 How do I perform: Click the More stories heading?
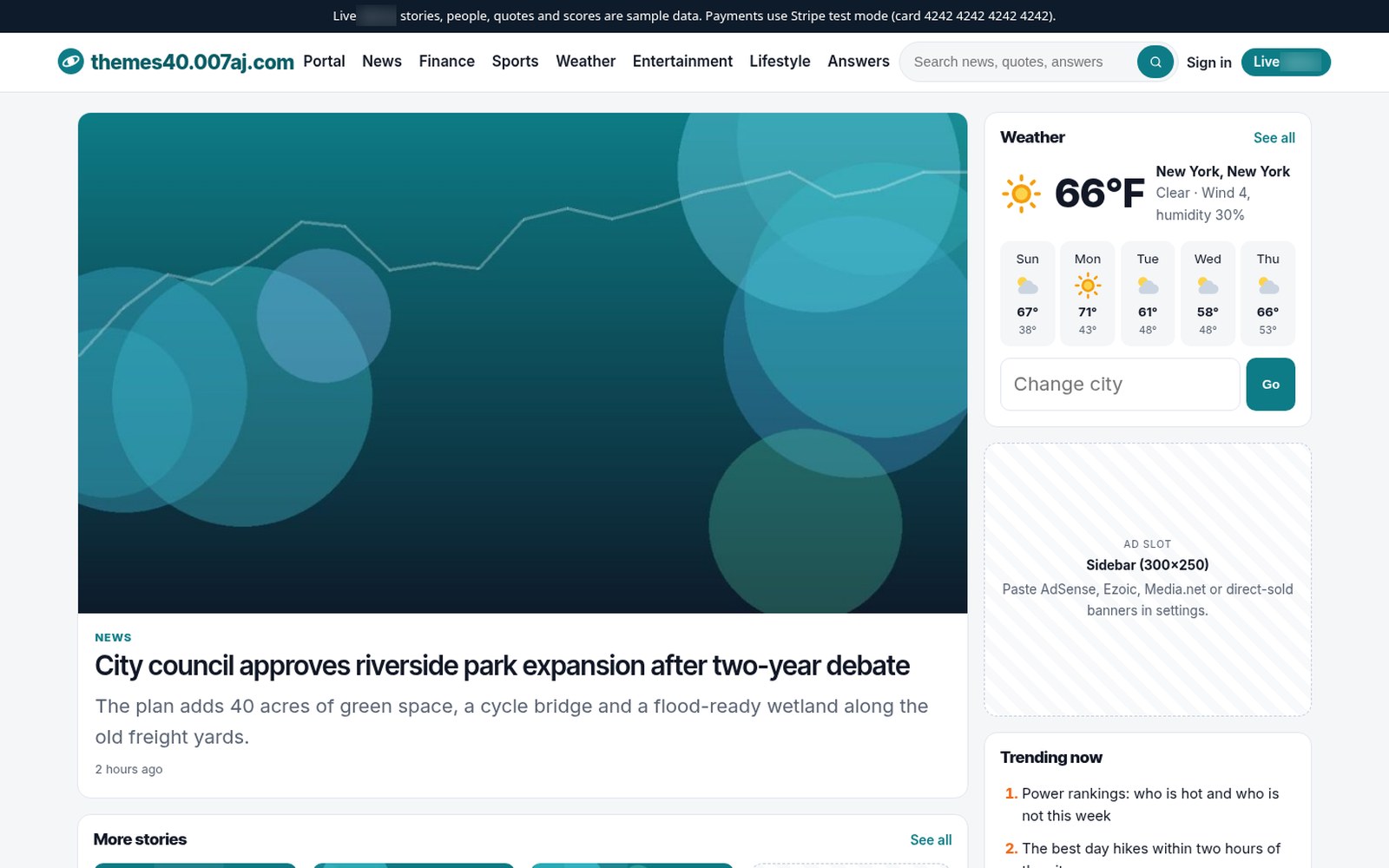pyautogui.click(x=140, y=839)
